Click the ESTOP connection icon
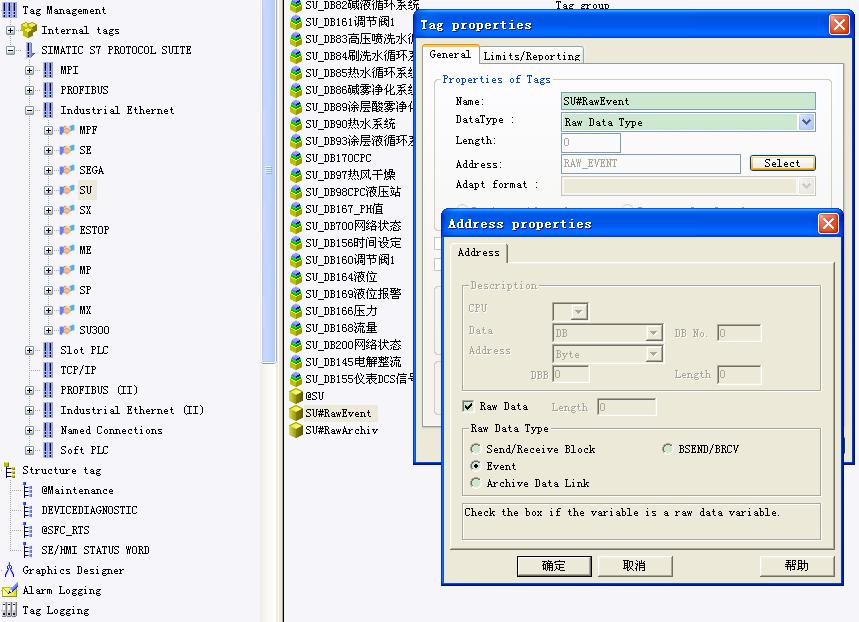 (67, 230)
